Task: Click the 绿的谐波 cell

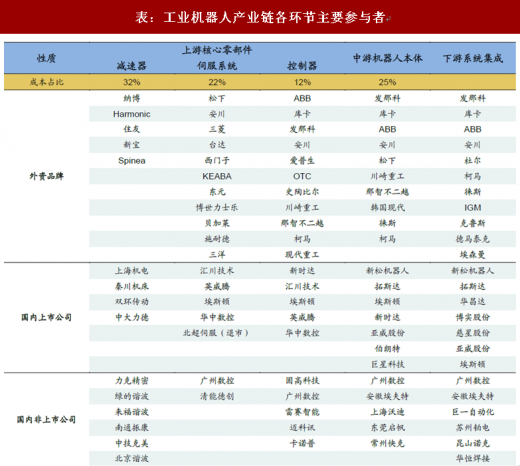Action: 131,396
